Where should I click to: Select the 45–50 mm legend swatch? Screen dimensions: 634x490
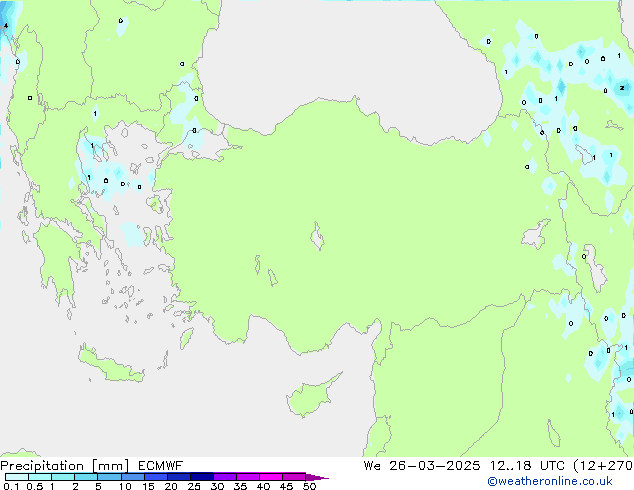coord(294,477)
